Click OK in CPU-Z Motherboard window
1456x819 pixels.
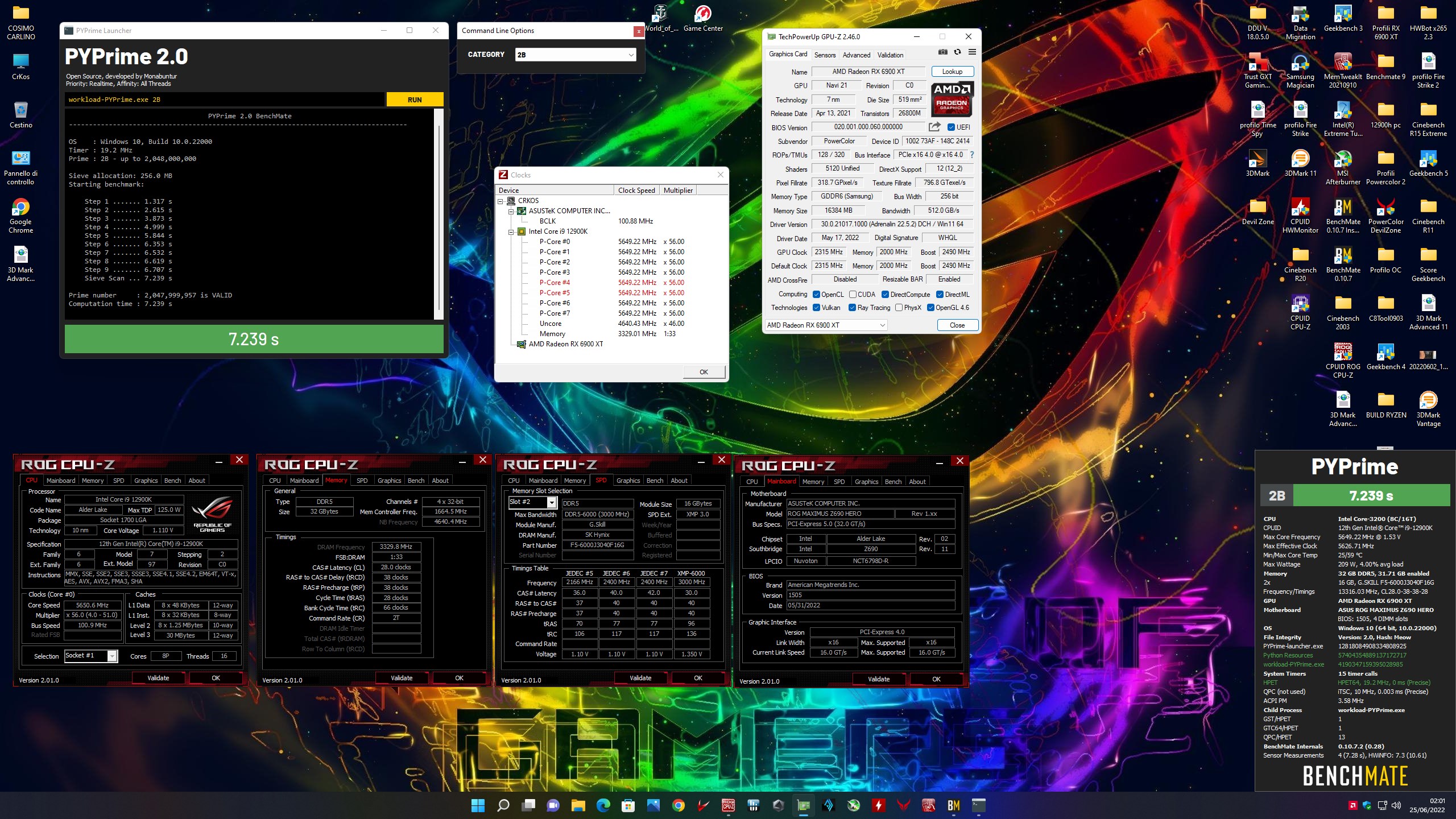click(936, 679)
